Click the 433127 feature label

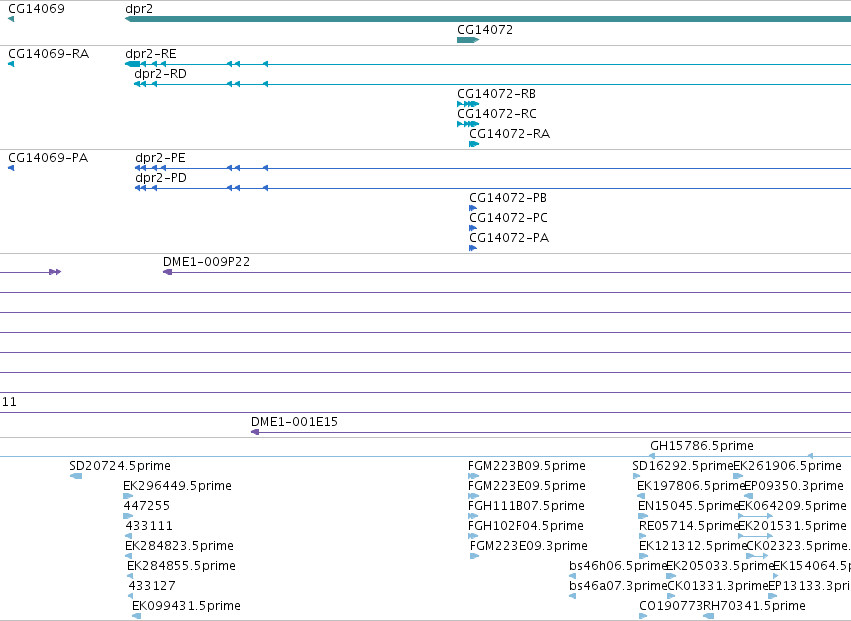pos(152,586)
